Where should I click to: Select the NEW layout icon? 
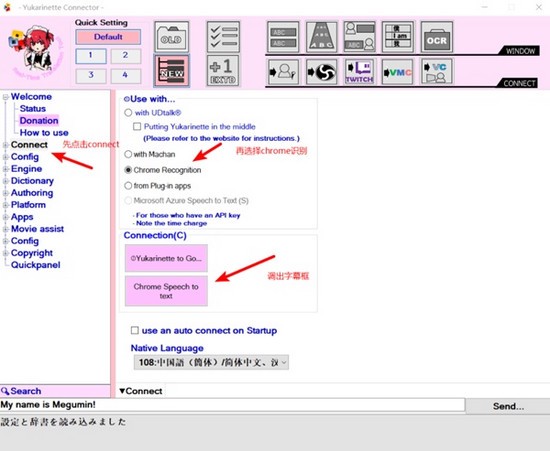[x=172, y=70]
